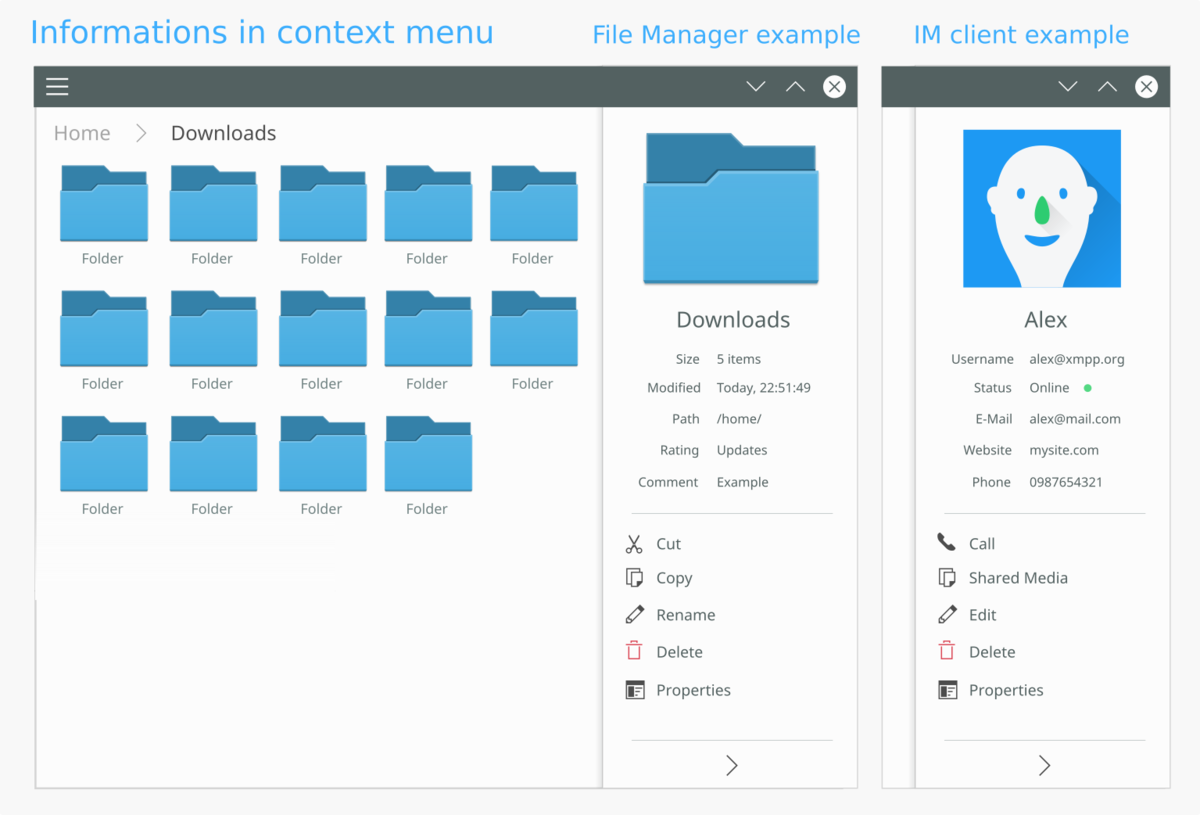Select Properties in the file manager menu
The width and height of the screenshot is (1200, 815).
[693, 690]
